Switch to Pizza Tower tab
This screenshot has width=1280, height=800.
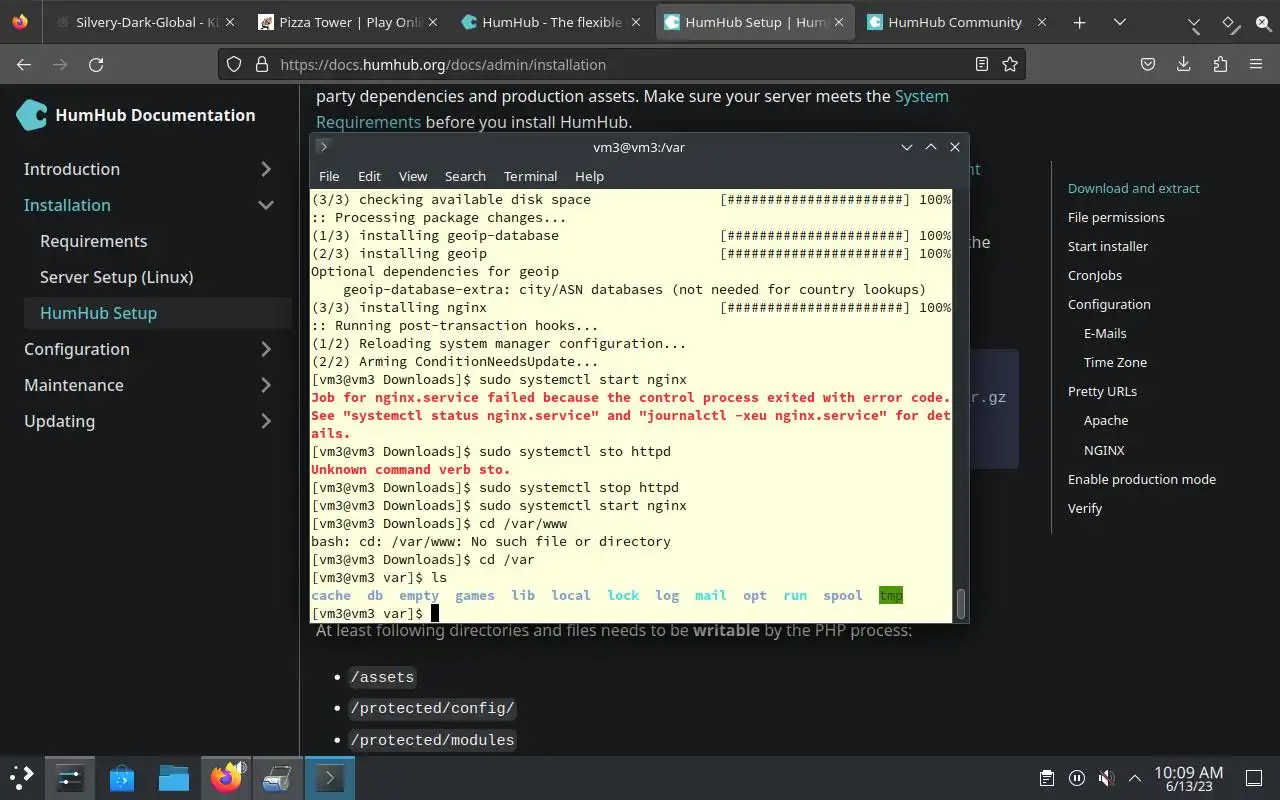(x=348, y=22)
